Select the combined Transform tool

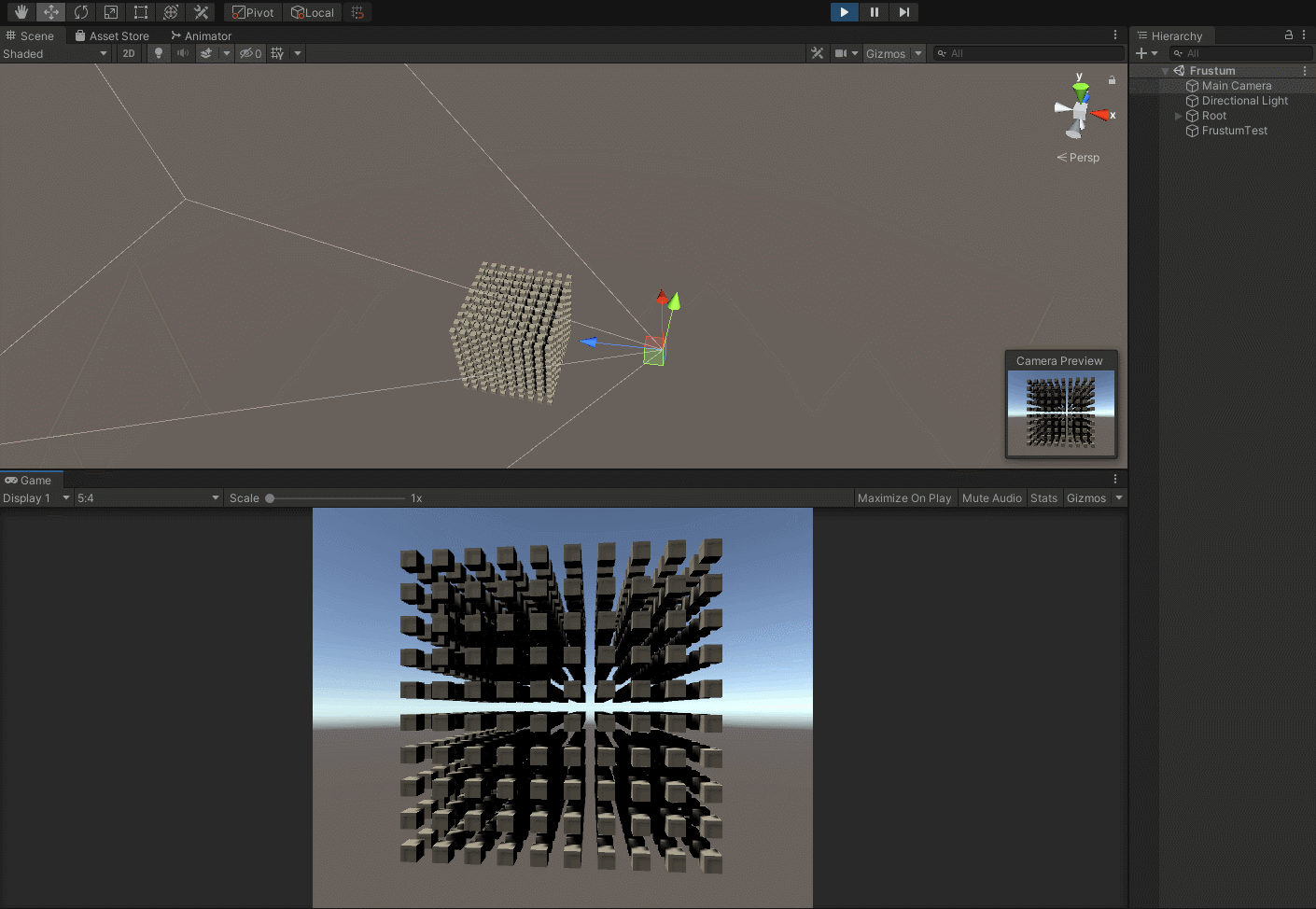click(171, 12)
